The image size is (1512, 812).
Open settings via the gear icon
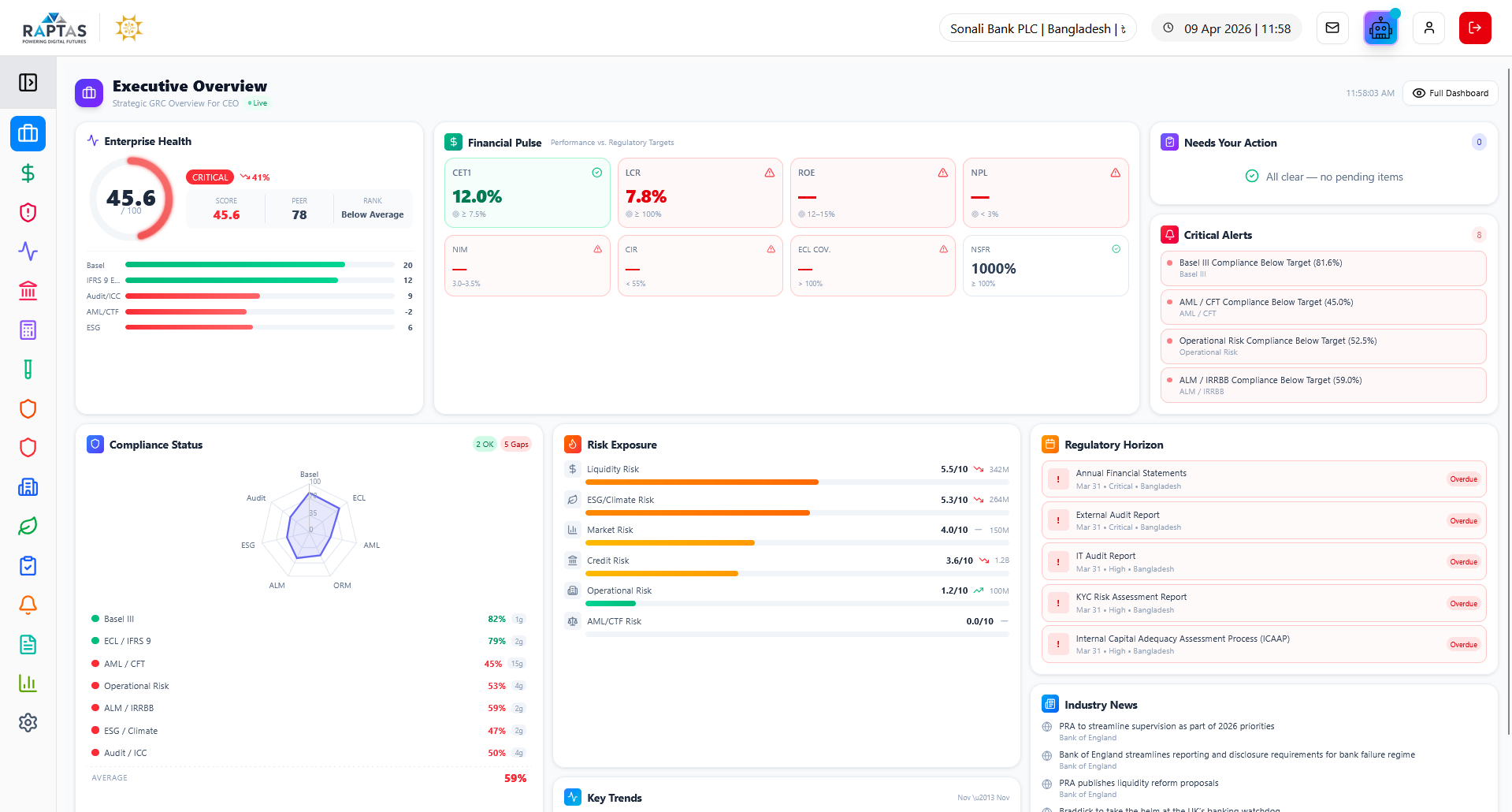[28, 722]
